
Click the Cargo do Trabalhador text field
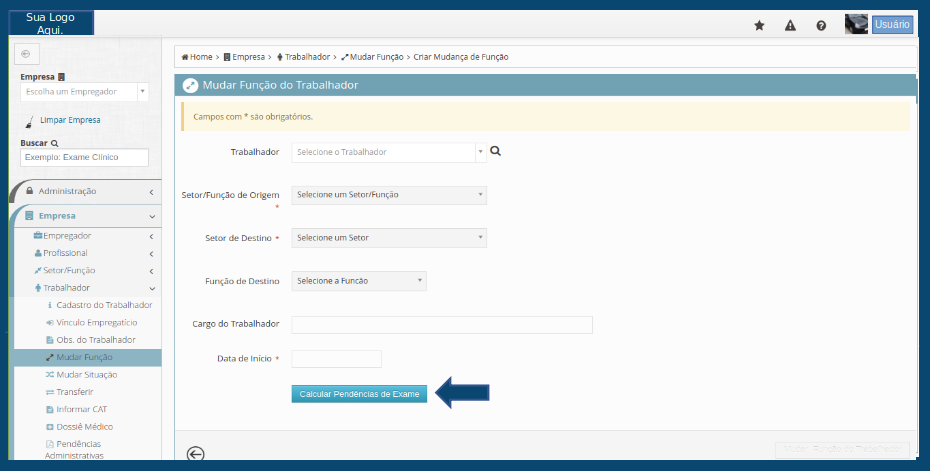[x=442, y=324]
